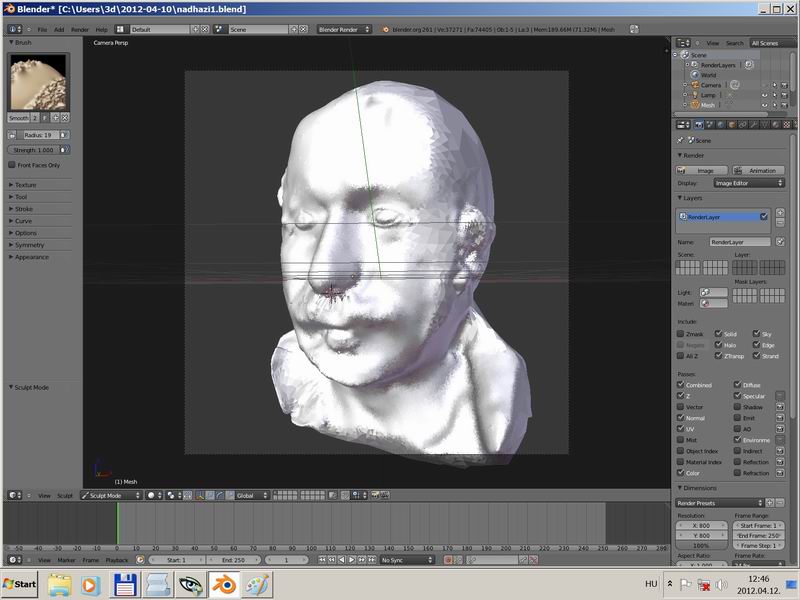Click the brush texture preview thumbnail
This screenshot has width=800, height=600.
coord(39,82)
